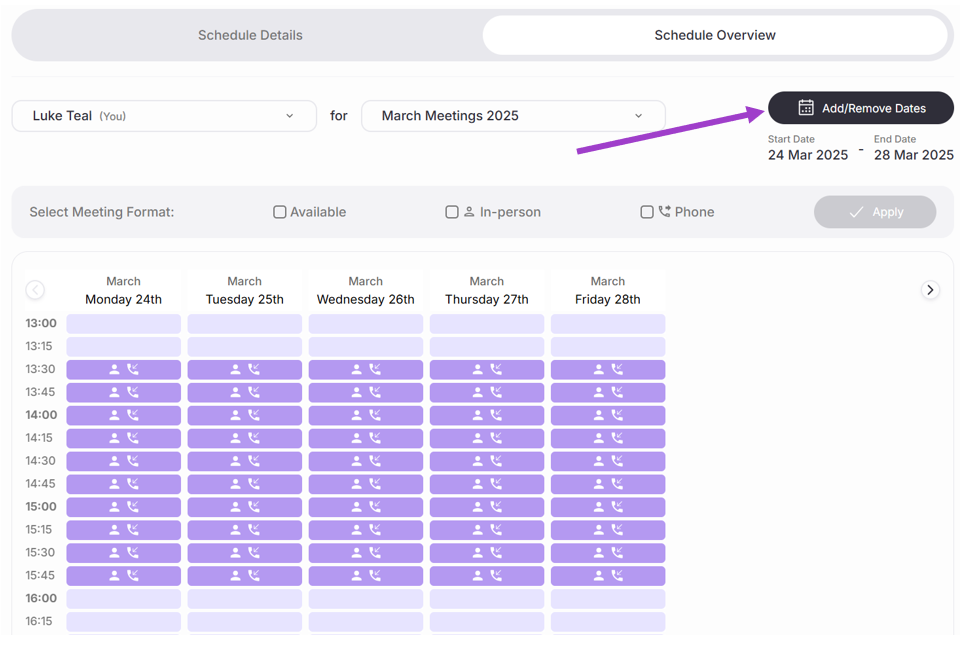This screenshot has width=961, height=645.
Task: Click phone icon in Thursday 15:00 slot
Action: click(496, 507)
